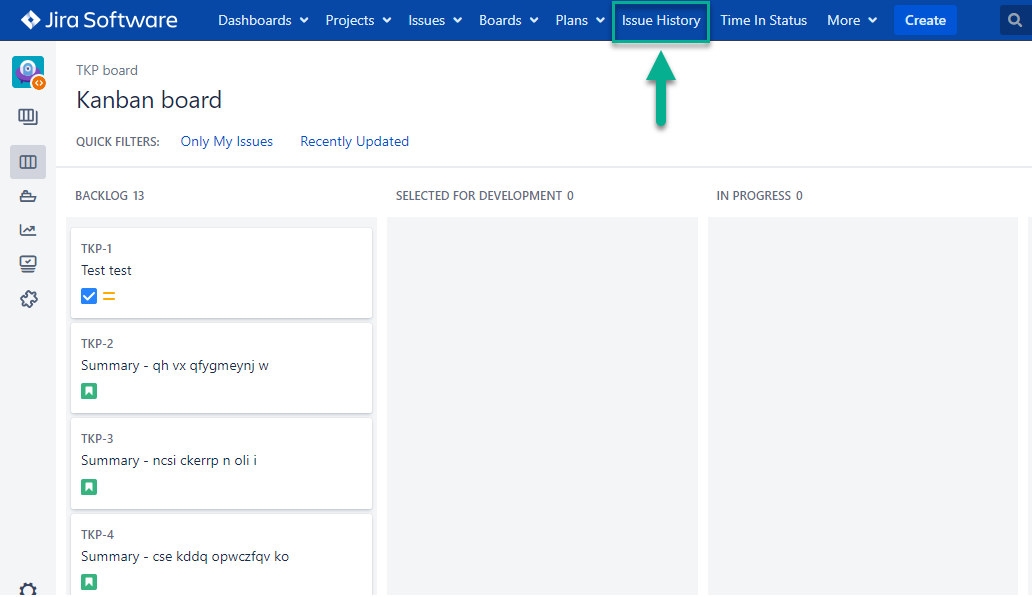Click the Jira Software logo
Screen dimensions: 1032x597
point(99,20)
